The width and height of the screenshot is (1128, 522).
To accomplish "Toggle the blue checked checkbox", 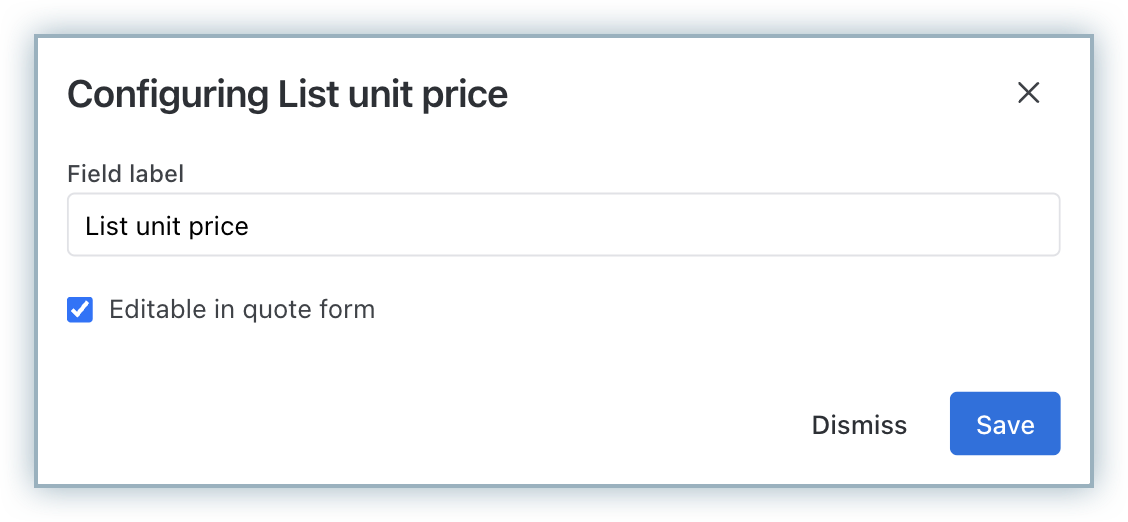I will pos(80,310).
